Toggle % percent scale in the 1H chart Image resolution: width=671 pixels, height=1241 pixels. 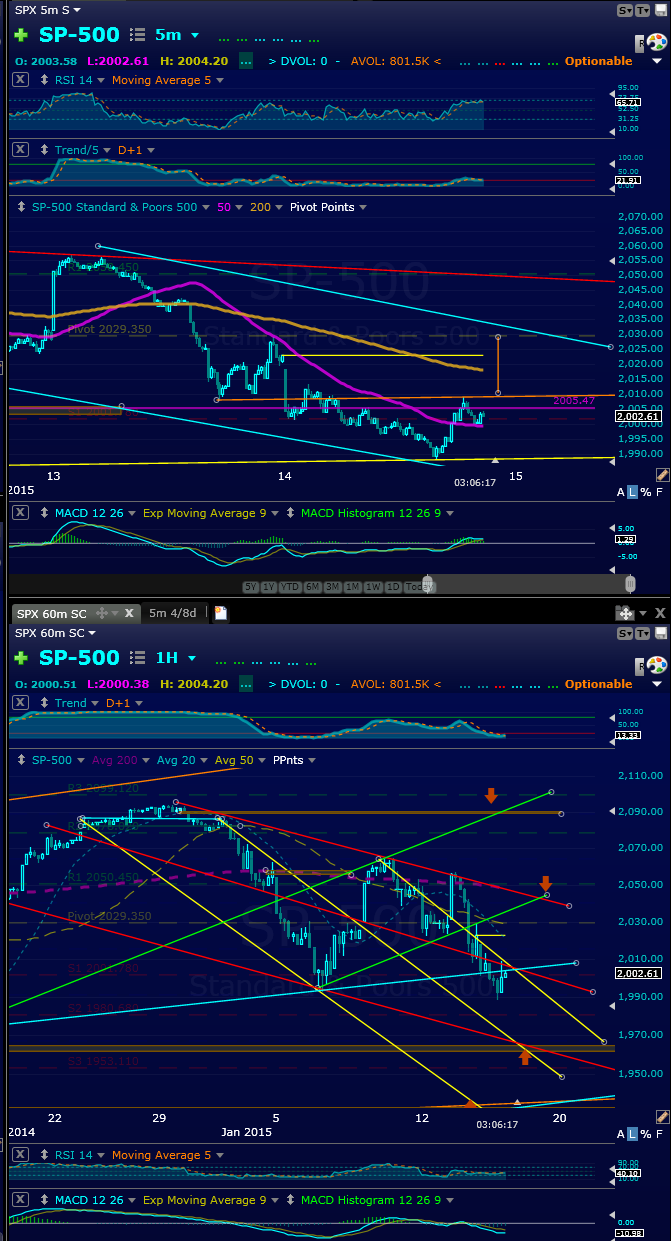tap(645, 1133)
